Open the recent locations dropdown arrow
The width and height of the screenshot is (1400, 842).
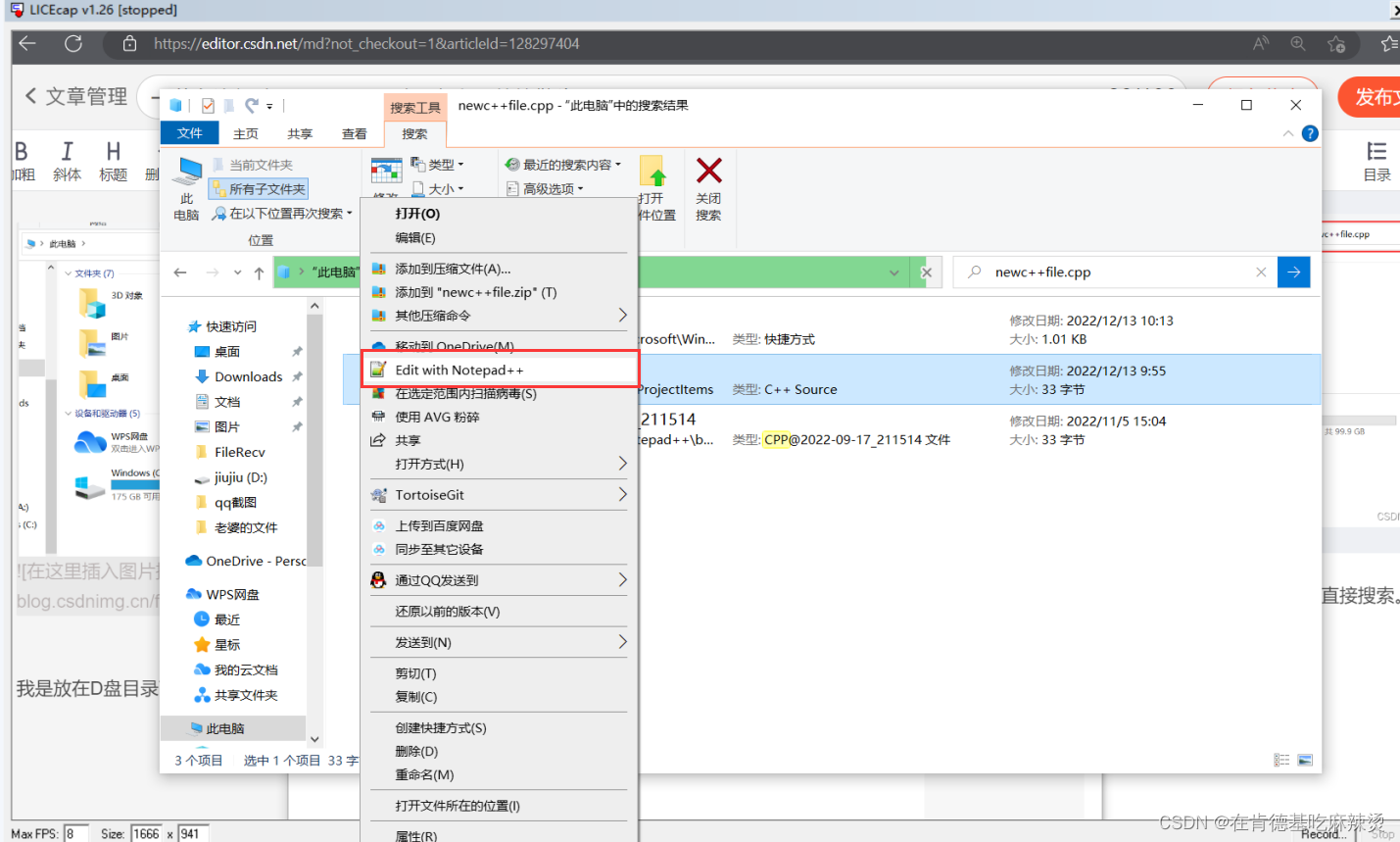[x=237, y=272]
